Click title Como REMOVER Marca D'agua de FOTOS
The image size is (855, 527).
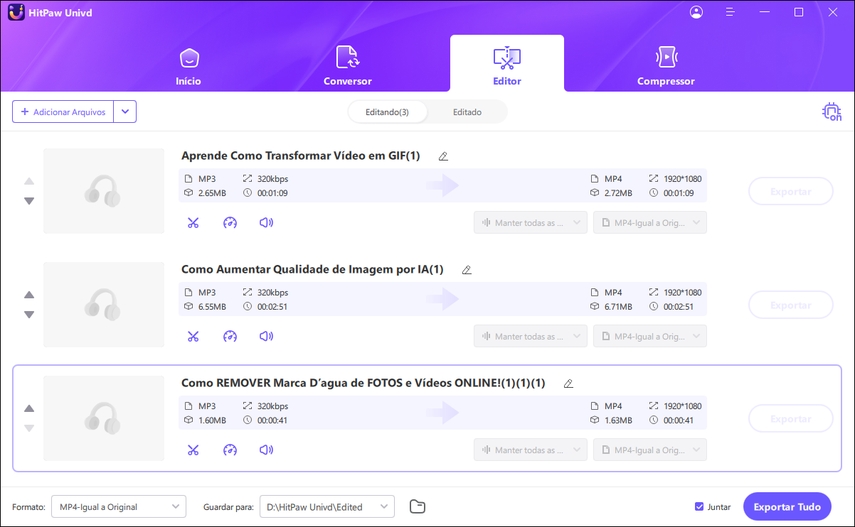363,383
